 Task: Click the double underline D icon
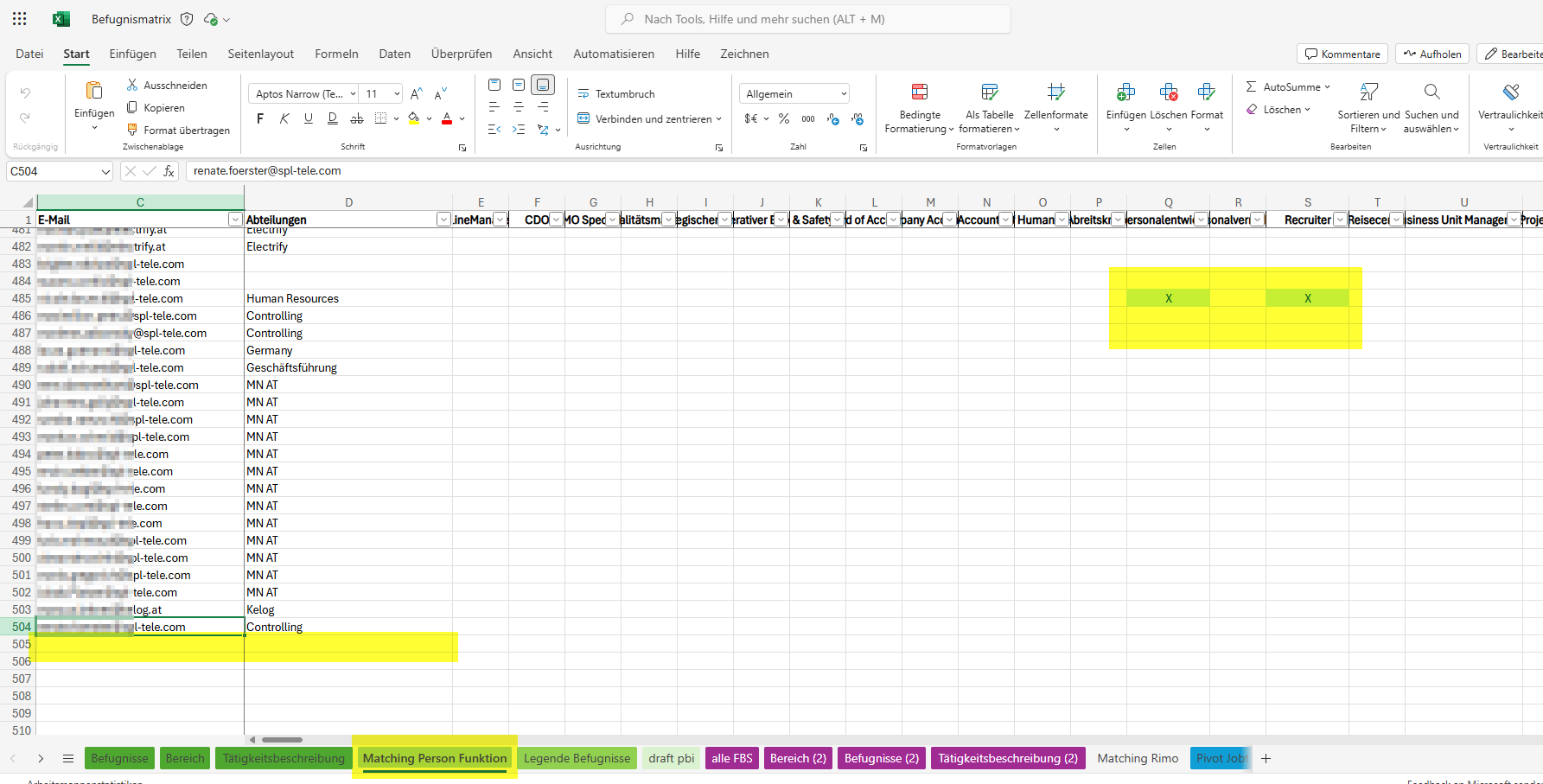pos(333,118)
